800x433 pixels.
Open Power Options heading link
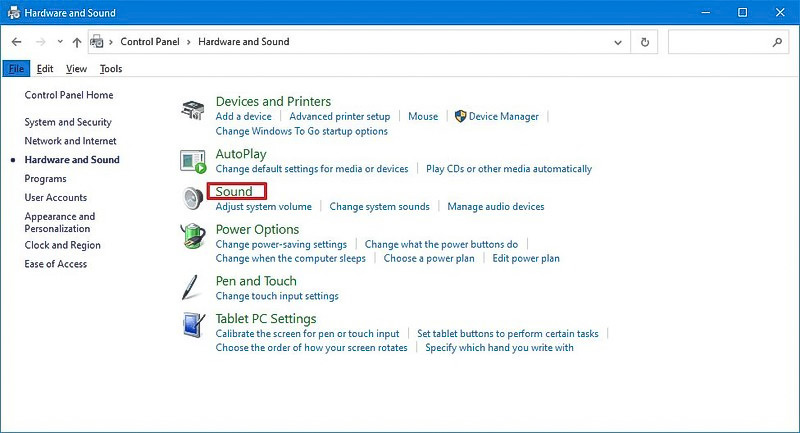(x=257, y=230)
